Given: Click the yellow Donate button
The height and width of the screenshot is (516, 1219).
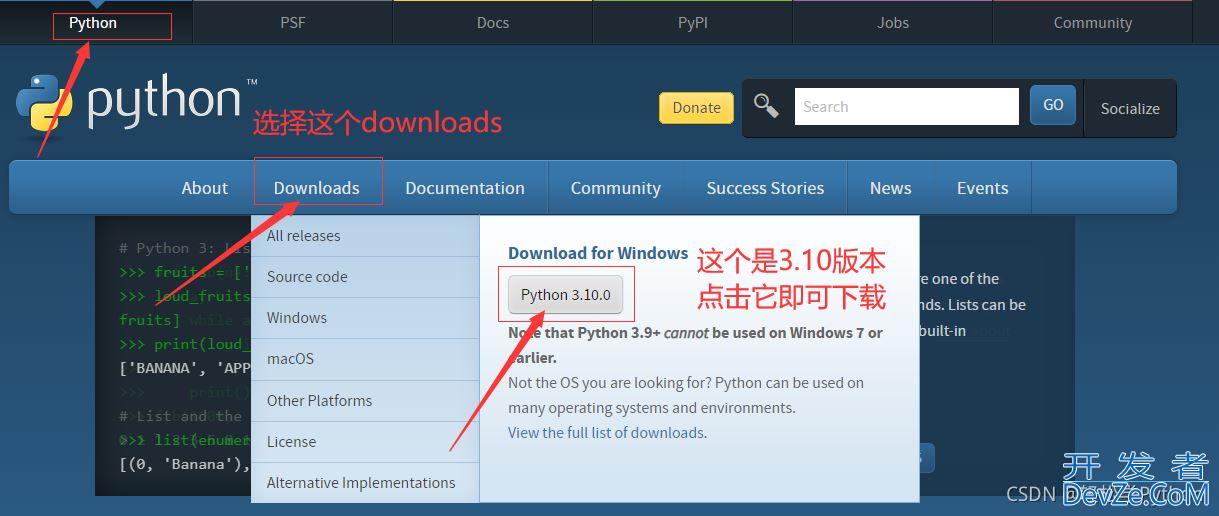Looking at the screenshot, I should point(696,108).
